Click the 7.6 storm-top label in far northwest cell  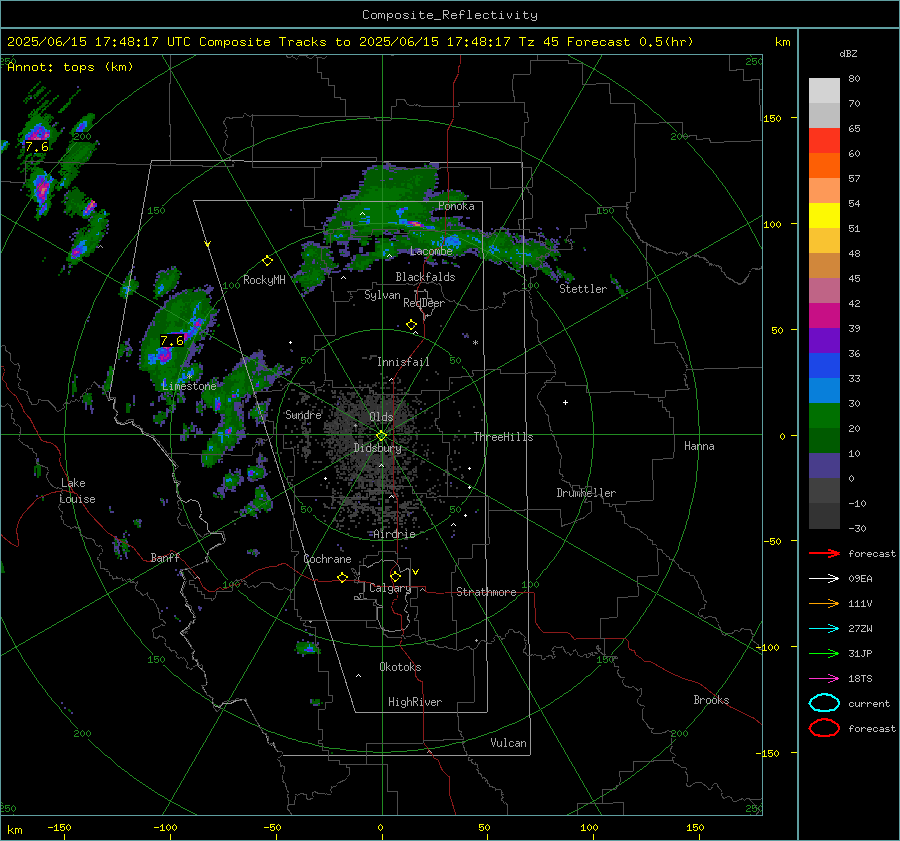(x=37, y=147)
